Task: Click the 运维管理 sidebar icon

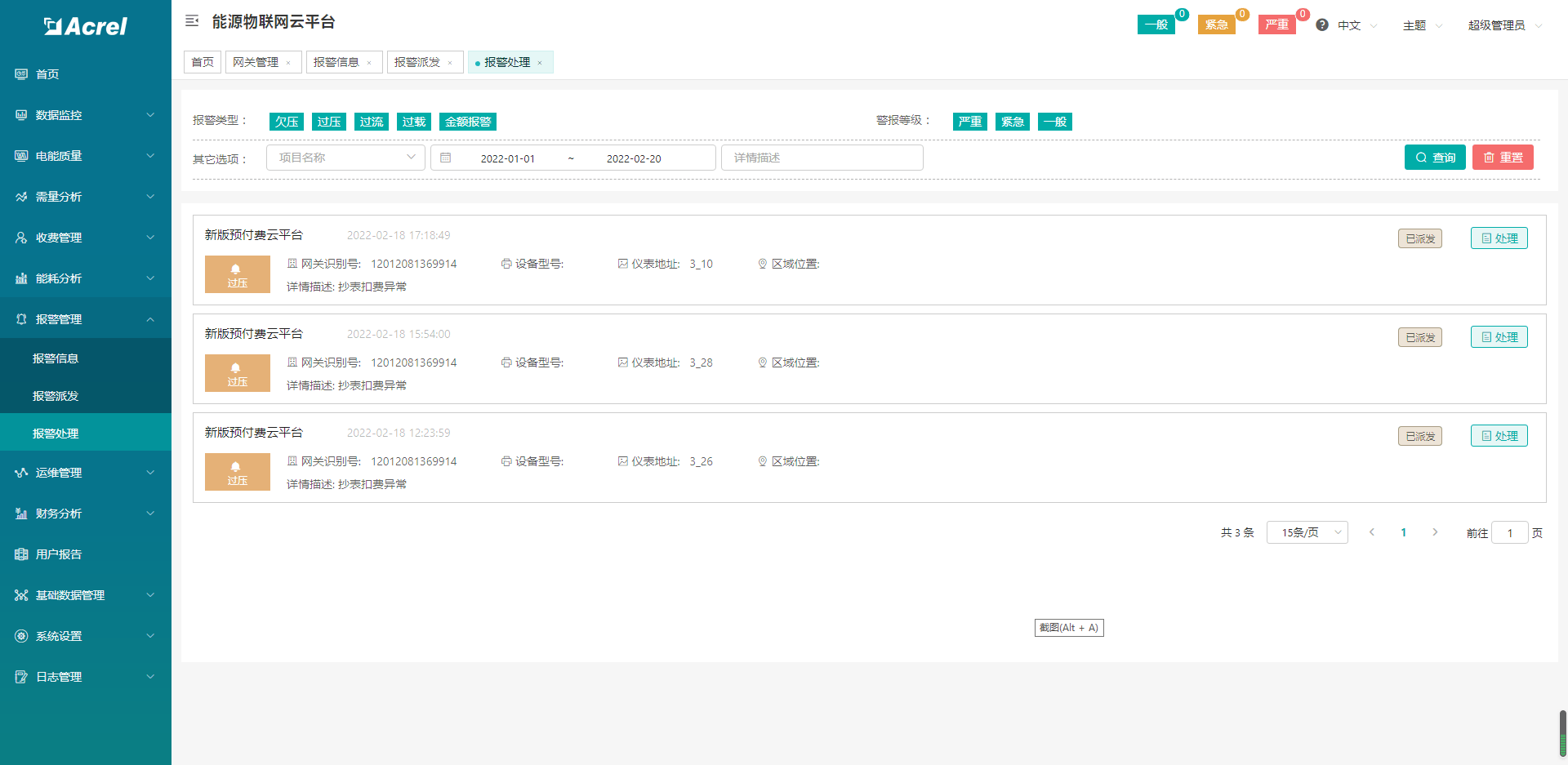Action: pos(21,473)
